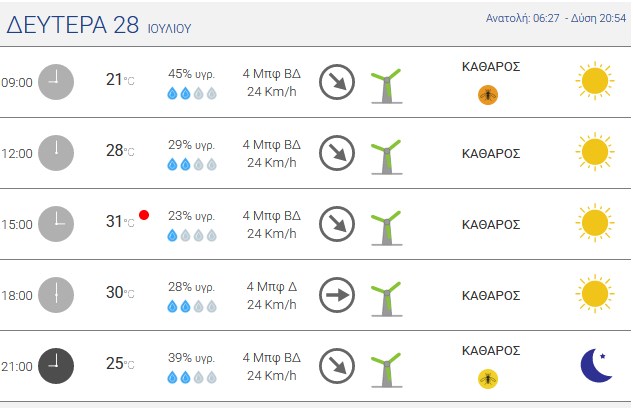Viewport: 633px width, 408px height.
Task: Select the ΔΕΥΤΕΡΑ 28 ΙΟΥΛΙΟΥ heading
Action: tap(99, 25)
